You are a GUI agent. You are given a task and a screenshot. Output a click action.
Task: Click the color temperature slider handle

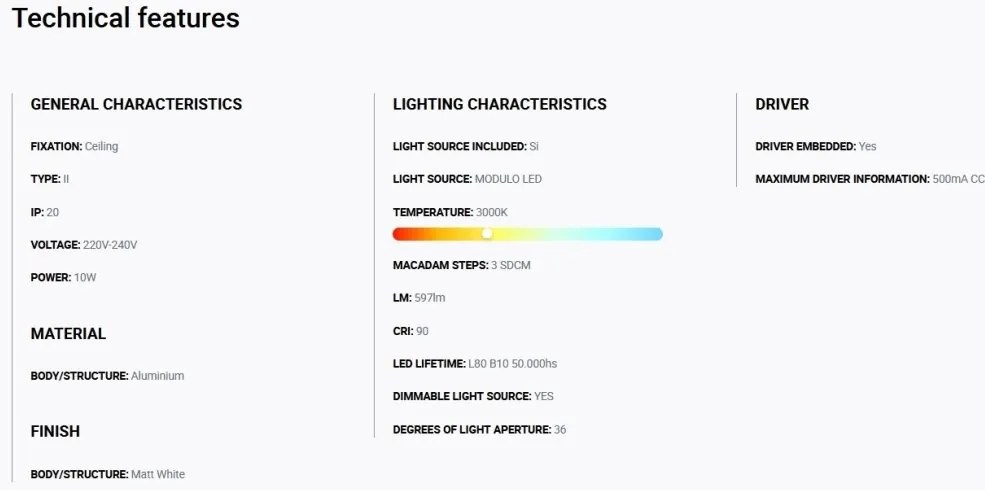487,234
